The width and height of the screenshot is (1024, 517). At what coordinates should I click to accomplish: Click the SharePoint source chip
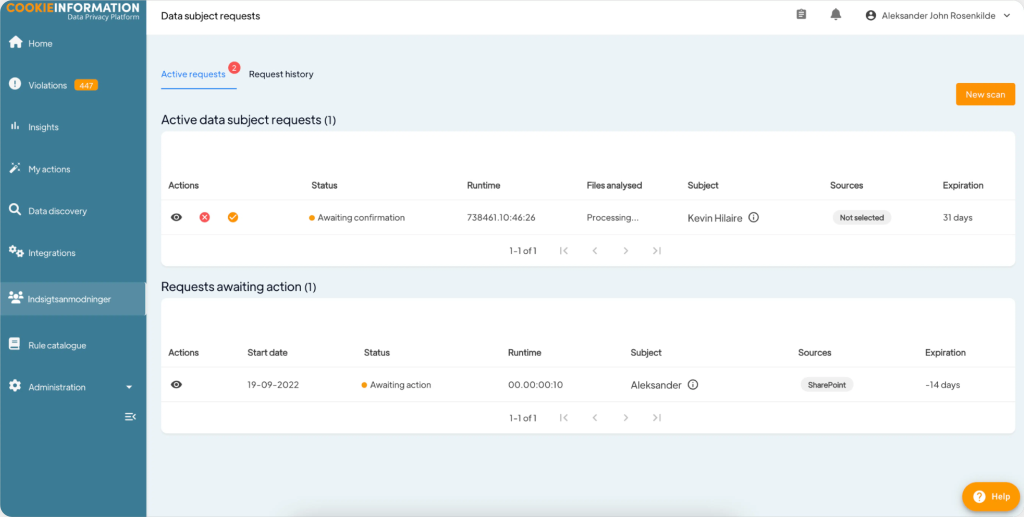click(x=827, y=384)
